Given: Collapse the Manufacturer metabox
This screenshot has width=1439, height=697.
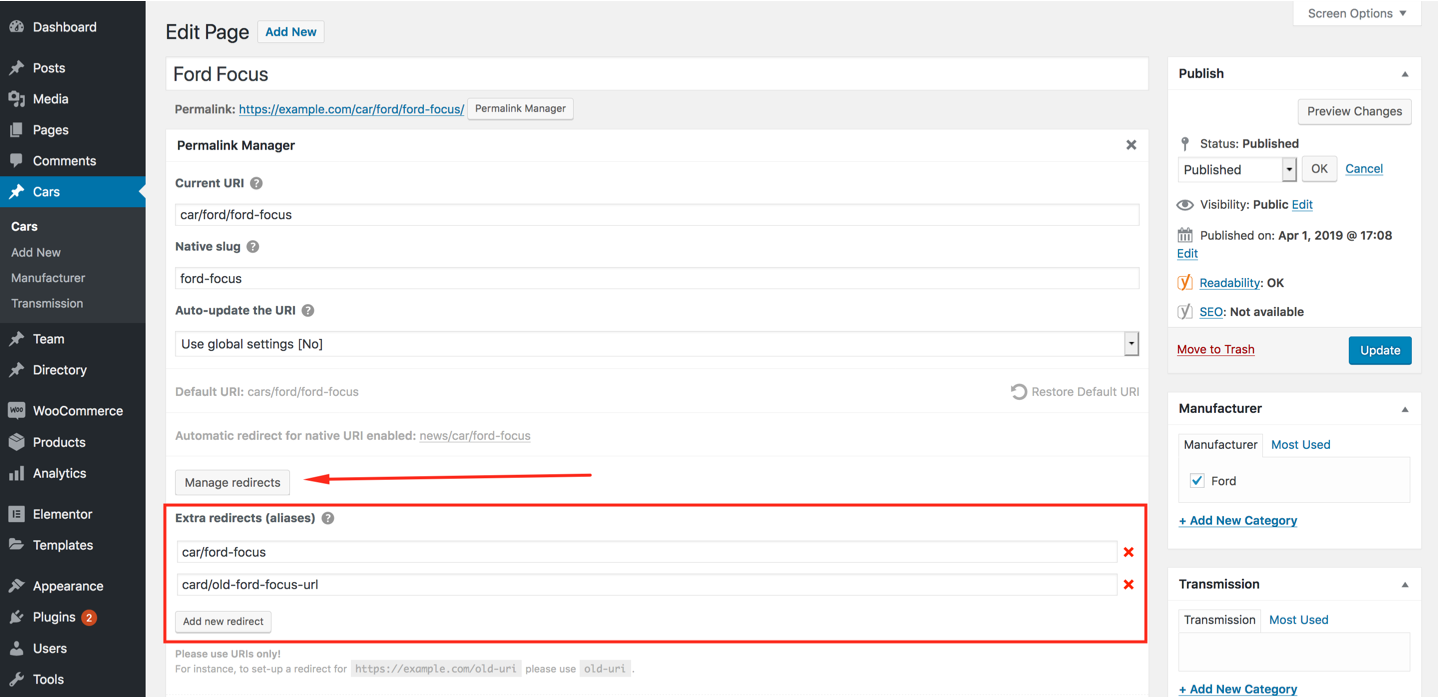Looking at the screenshot, I should [1405, 409].
